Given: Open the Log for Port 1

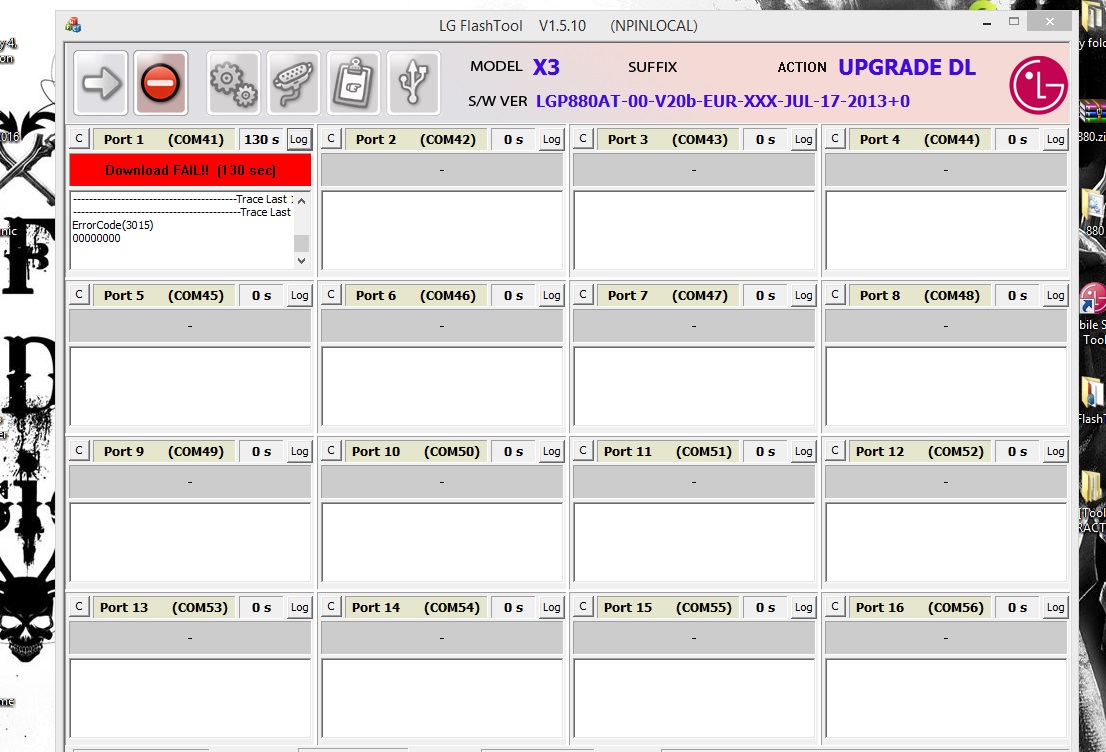Looking at the screenshot, I should [x=299, y=140].
